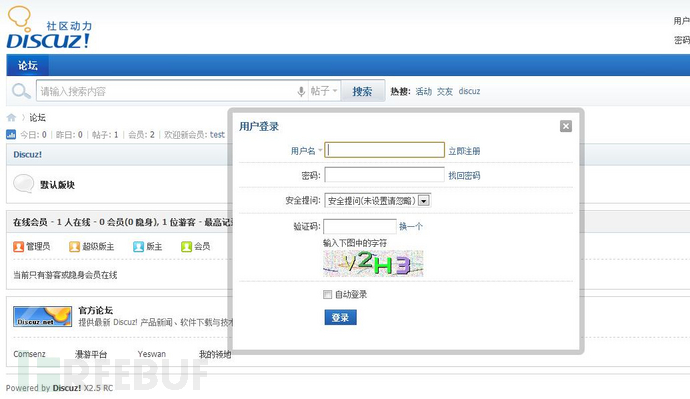
Task: Click the 漫游平台 friend link
Action: coord(91,354)
